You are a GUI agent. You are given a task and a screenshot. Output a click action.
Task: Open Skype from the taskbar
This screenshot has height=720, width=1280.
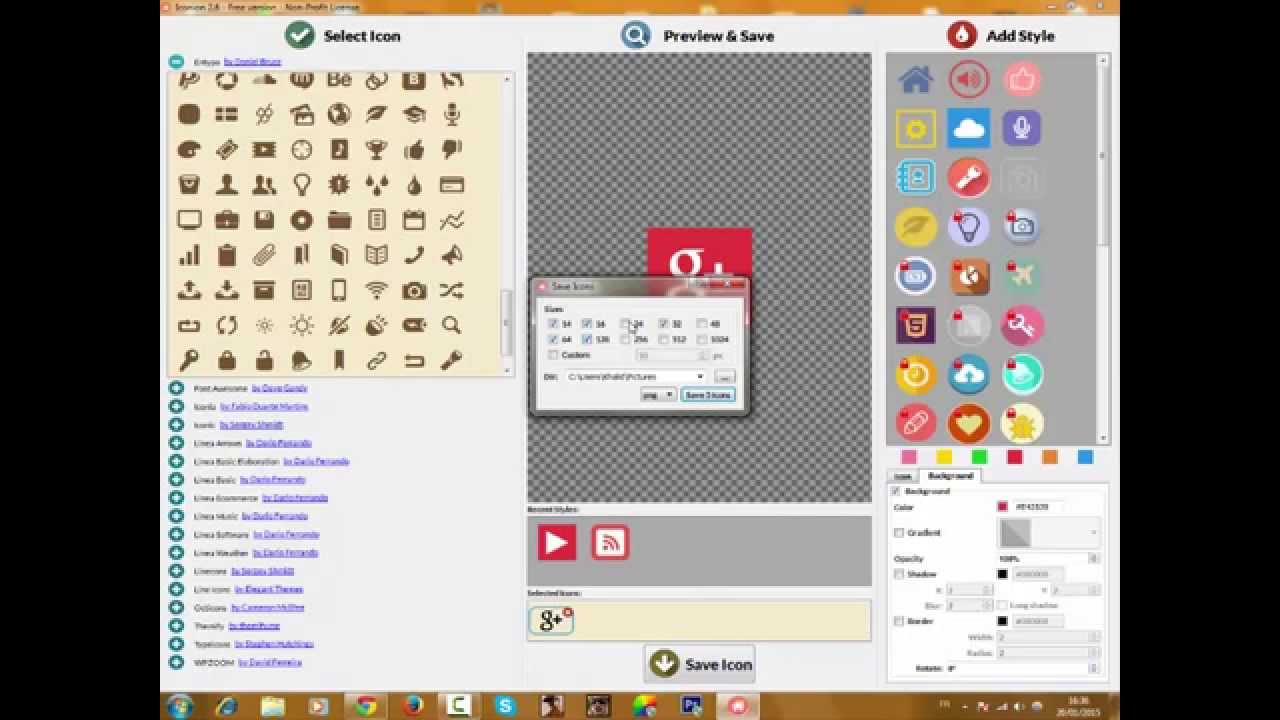pos(505,705)
